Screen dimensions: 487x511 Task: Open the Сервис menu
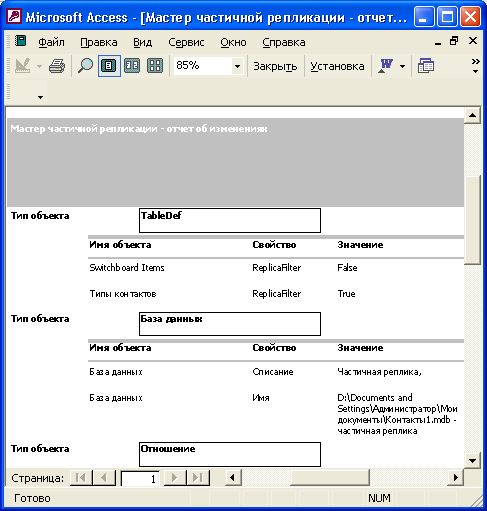[186, 42]
